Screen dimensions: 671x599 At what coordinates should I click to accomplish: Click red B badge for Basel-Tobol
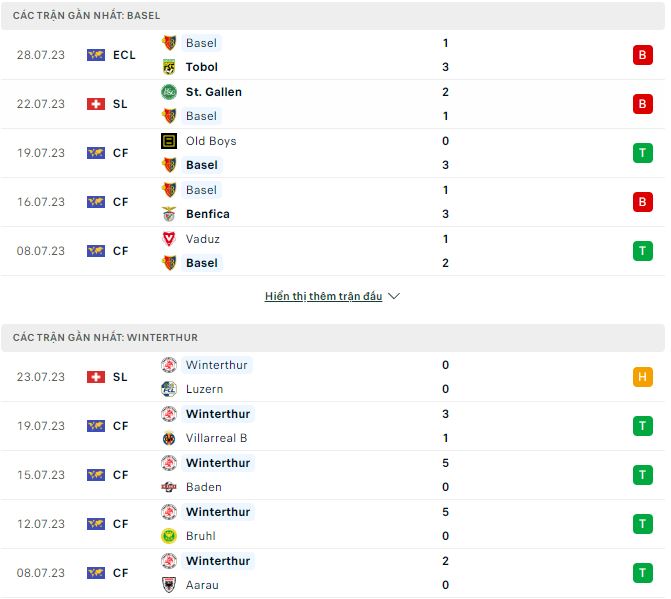click(x=642, y=55)
